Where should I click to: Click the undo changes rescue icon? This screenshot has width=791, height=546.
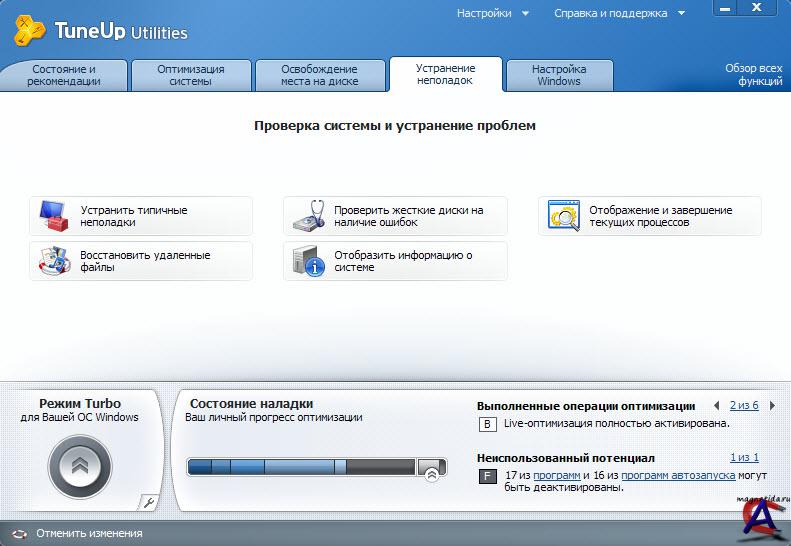(x=19, y=534)
